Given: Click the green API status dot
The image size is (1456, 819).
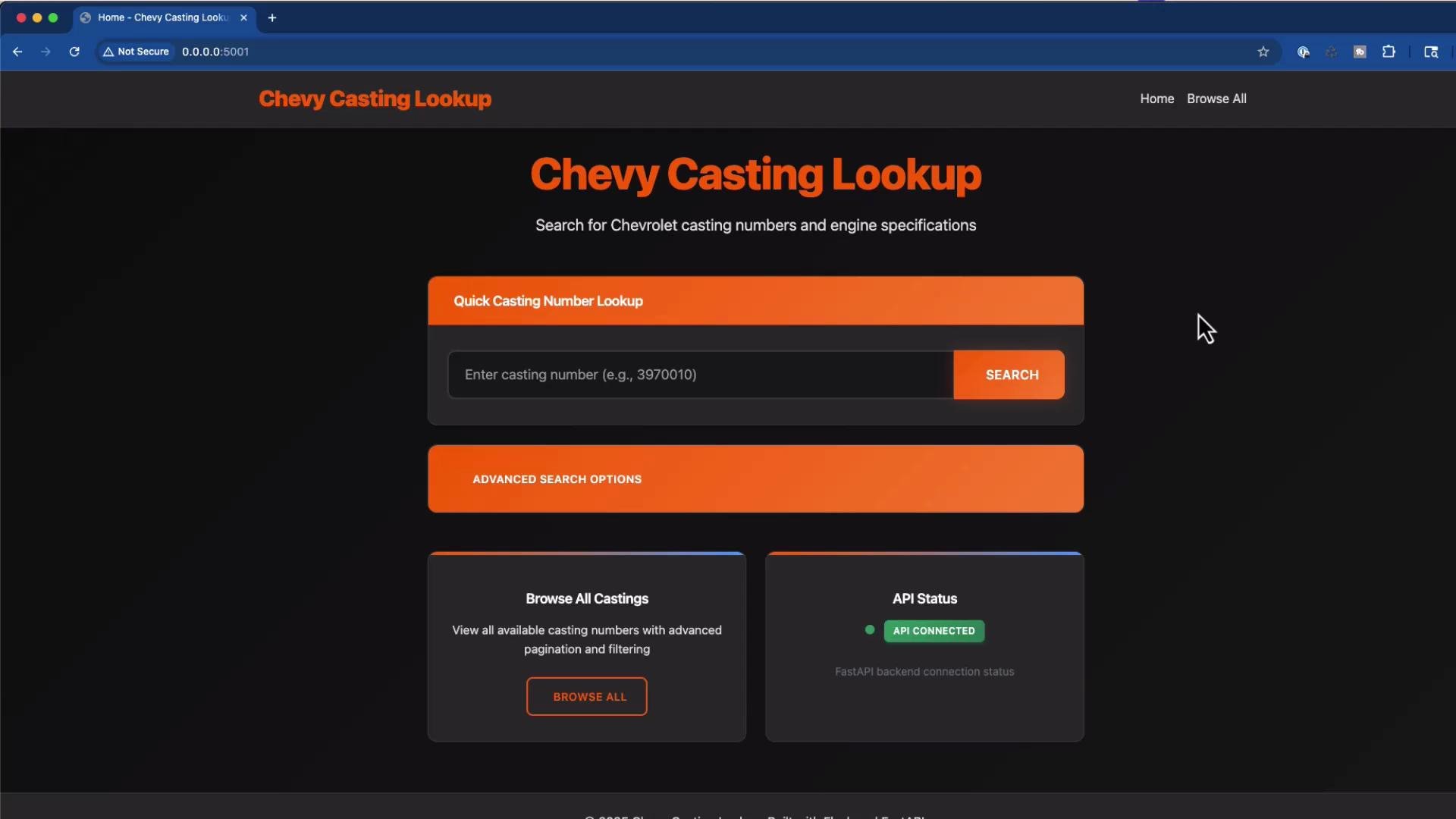Looking at the screenshot, I should coord(870,629).
